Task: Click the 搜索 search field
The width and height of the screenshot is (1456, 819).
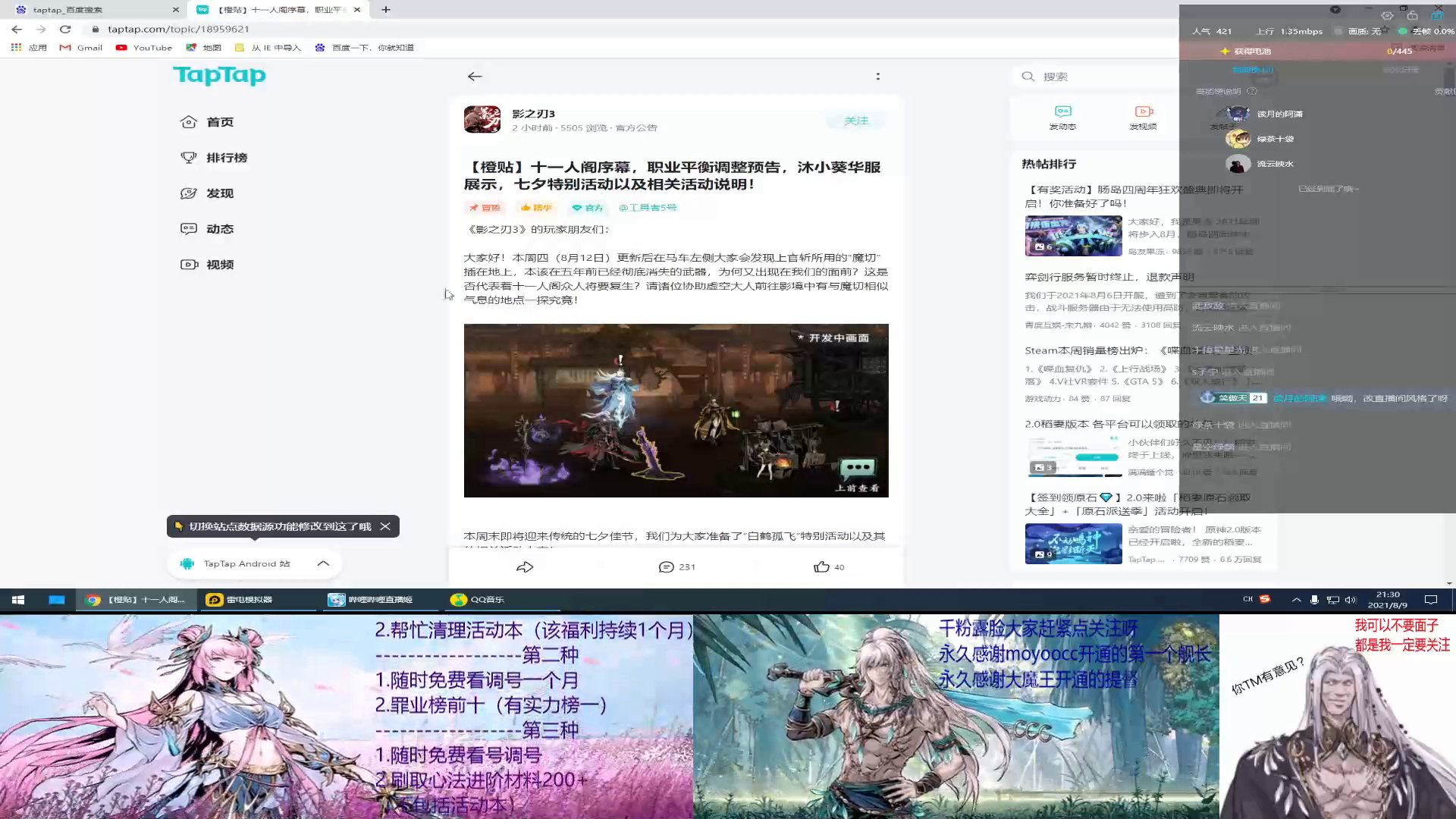Action: click(x=1096, y=77)
